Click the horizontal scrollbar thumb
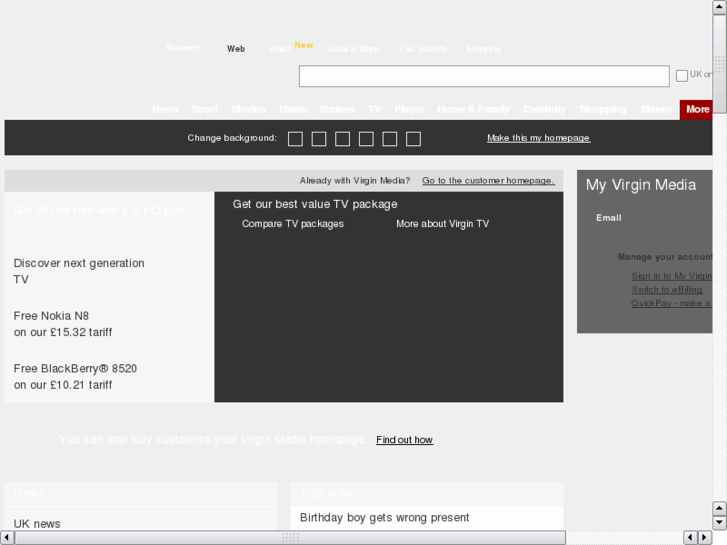Image resolution: width=727 pixels, height=545 pixels. [x=290, y=538]
